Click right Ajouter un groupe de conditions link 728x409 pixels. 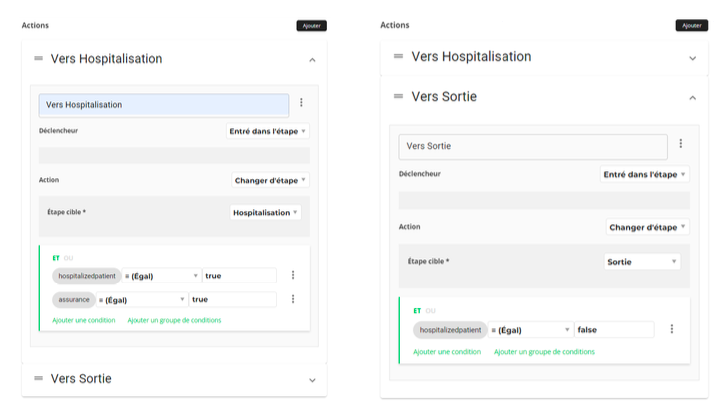coord(544,352)
